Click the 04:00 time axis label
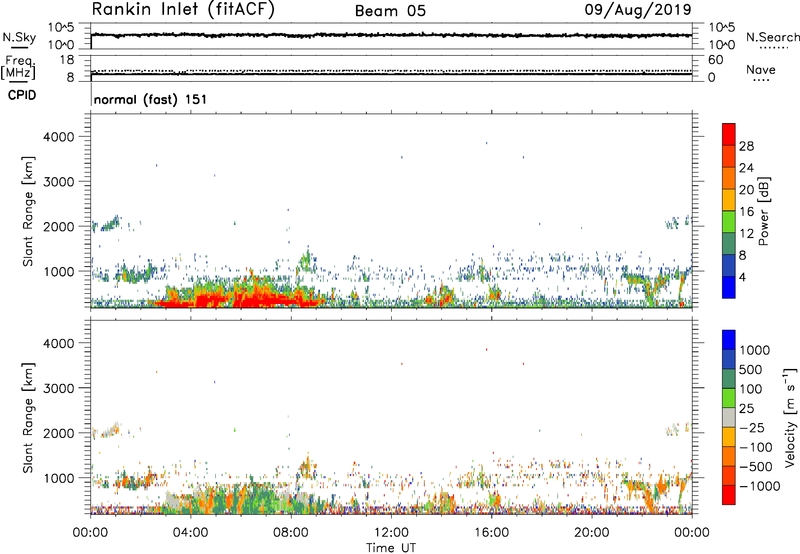Viewport: 800px width, 554px height. pyautogui.click(x=190, y=533)
